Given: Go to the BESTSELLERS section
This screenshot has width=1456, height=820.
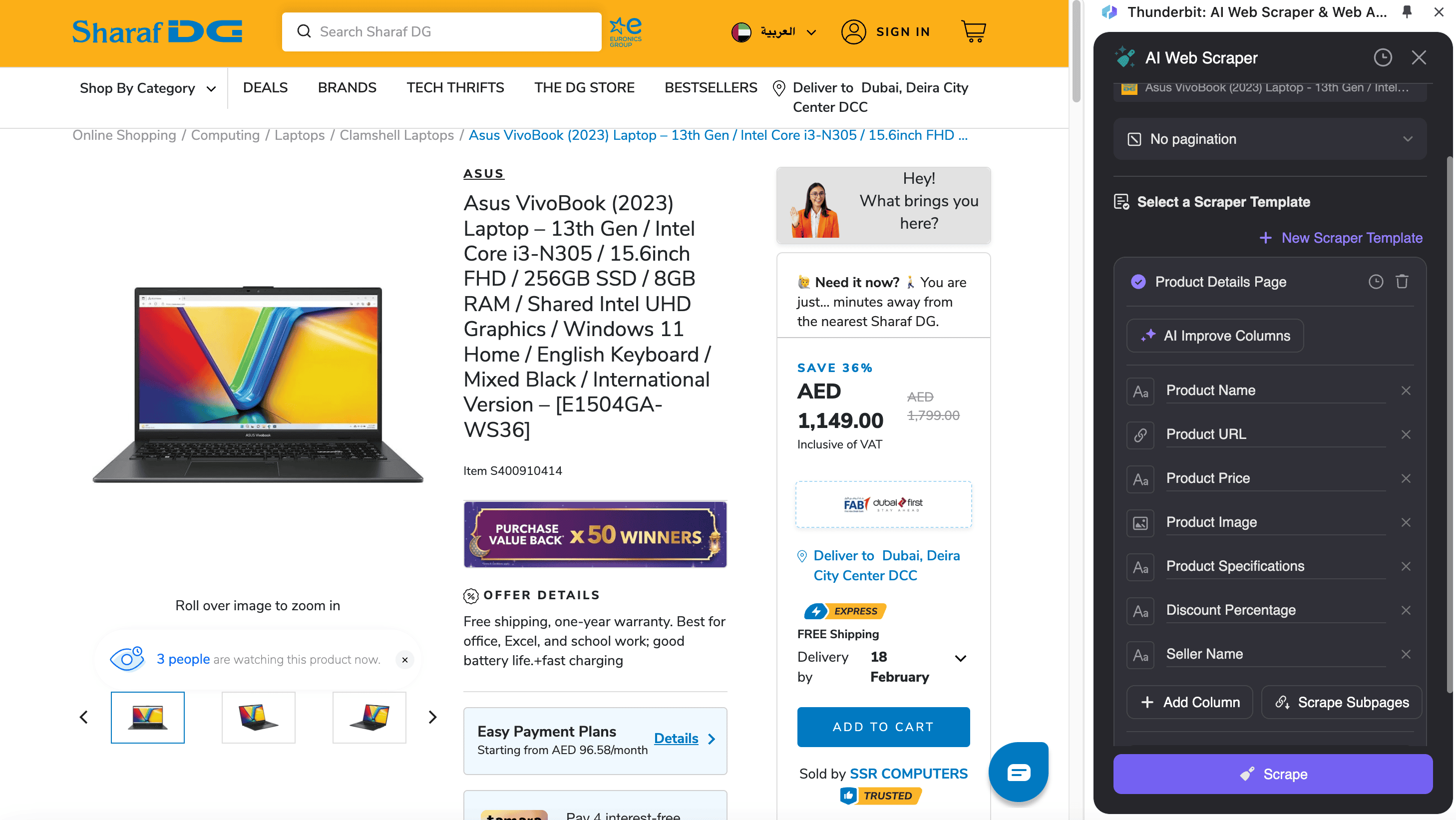Looking at the screenshot, I should point(711,87).
